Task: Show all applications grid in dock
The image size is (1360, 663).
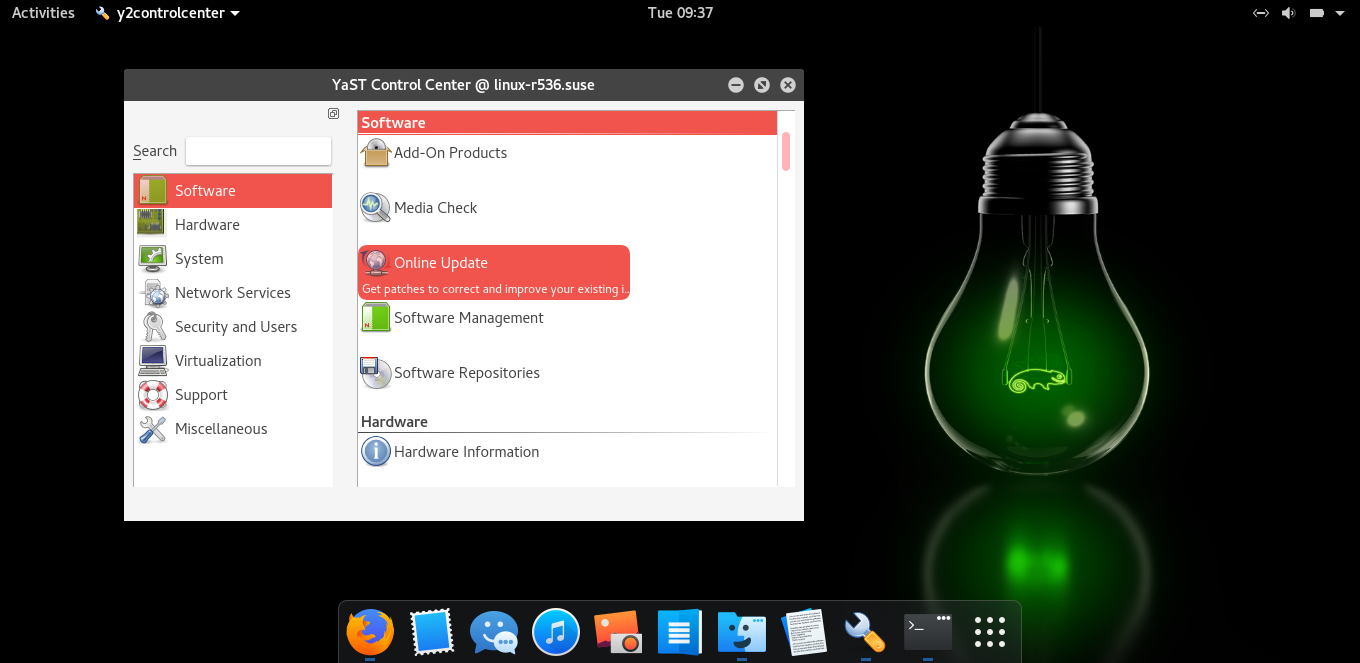Action: pos(990,632)
